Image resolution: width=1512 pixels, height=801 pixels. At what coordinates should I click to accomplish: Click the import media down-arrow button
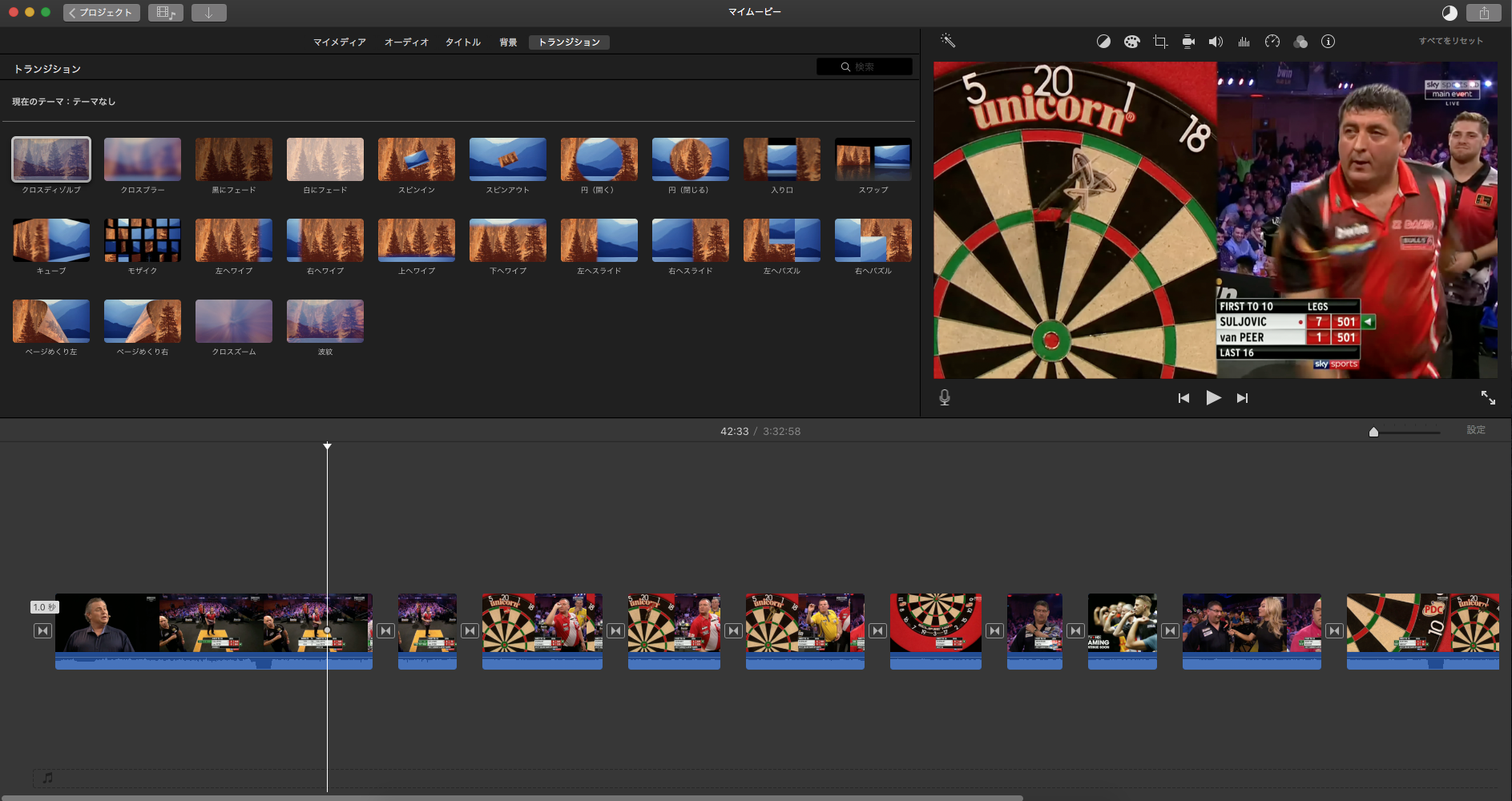209,13
